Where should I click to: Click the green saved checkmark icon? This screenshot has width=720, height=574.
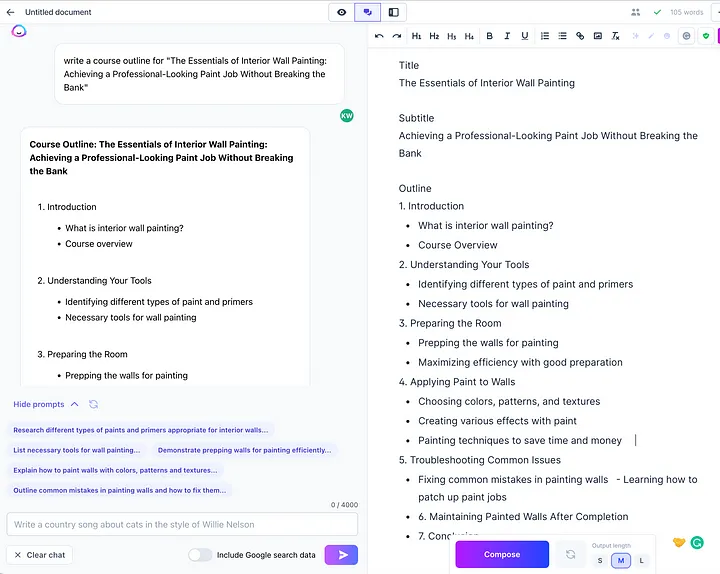(657, 12)
